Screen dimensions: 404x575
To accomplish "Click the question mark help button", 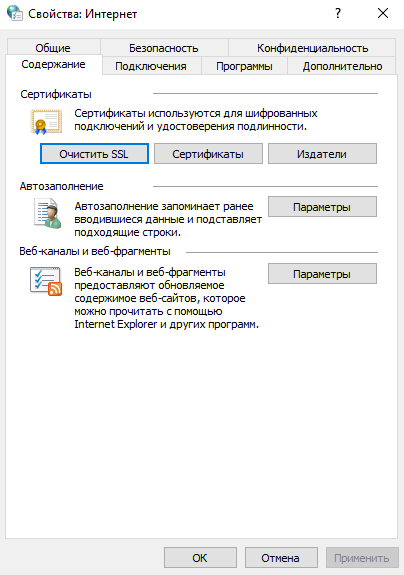I will pyautogui.click(x=338, y=14).
